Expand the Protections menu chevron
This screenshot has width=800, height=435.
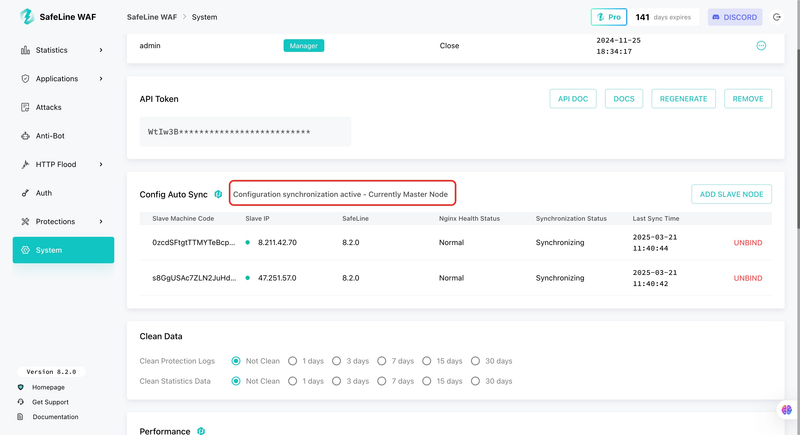coord(101,221)
